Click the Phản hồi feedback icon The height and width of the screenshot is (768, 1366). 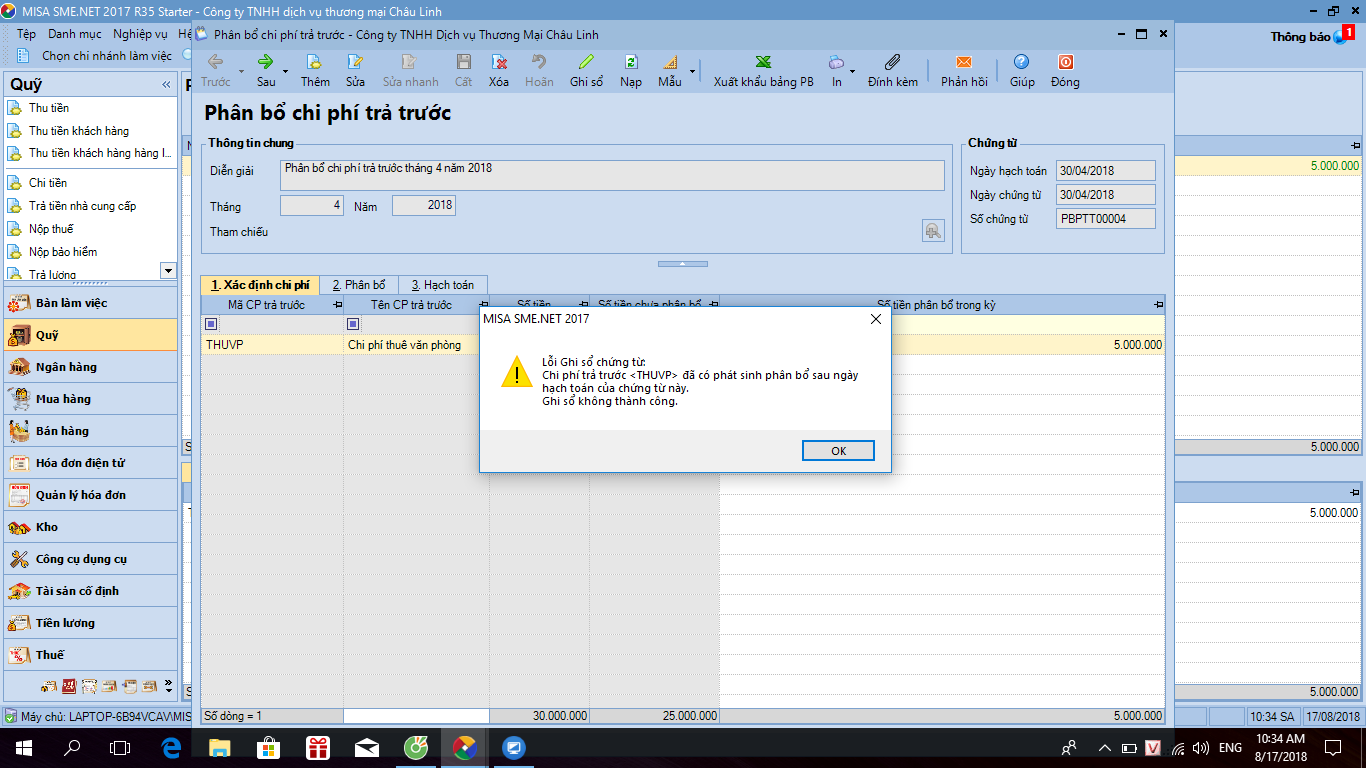pos(964,63)
